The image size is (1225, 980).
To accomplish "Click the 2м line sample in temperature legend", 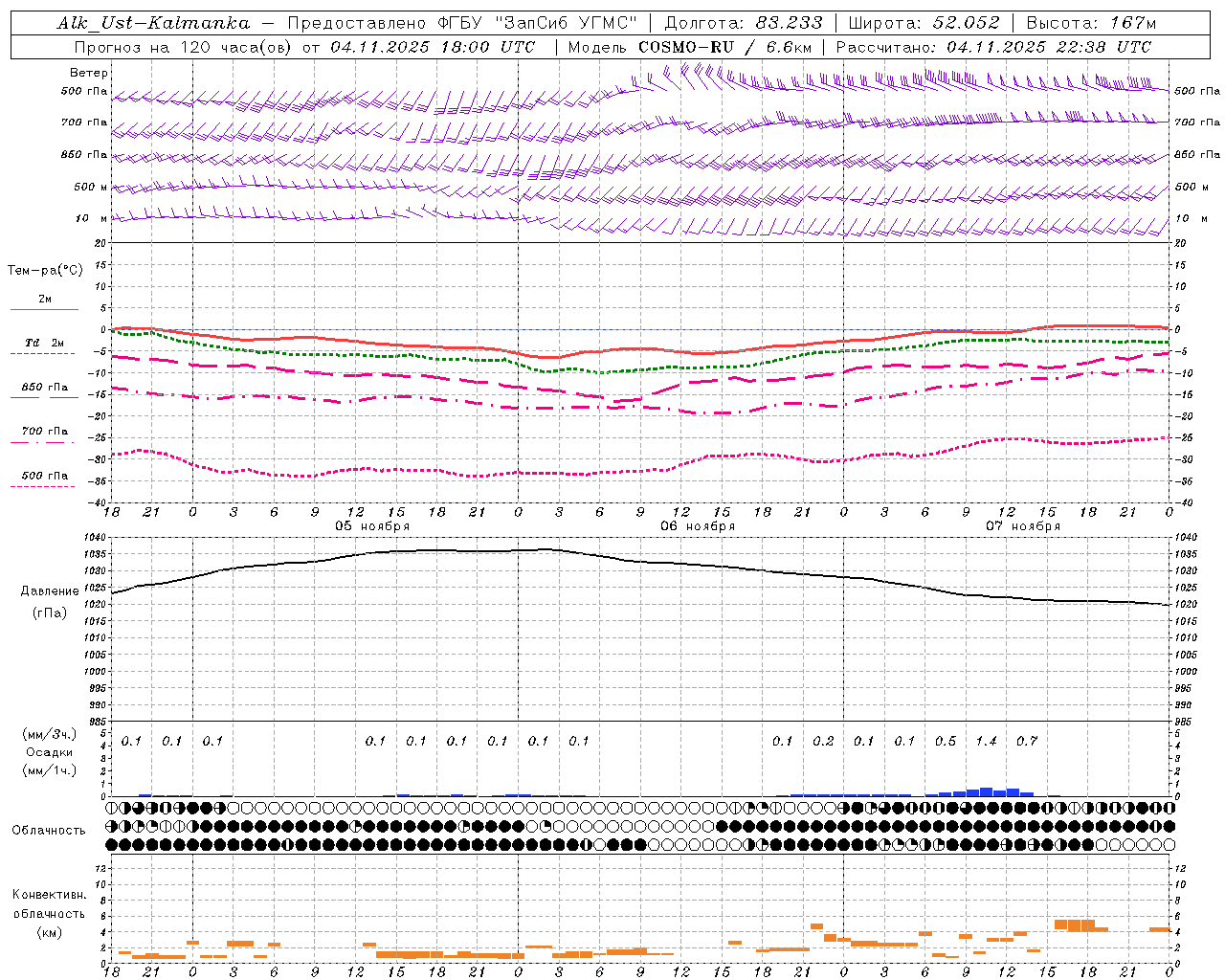I will pos(44,310).
